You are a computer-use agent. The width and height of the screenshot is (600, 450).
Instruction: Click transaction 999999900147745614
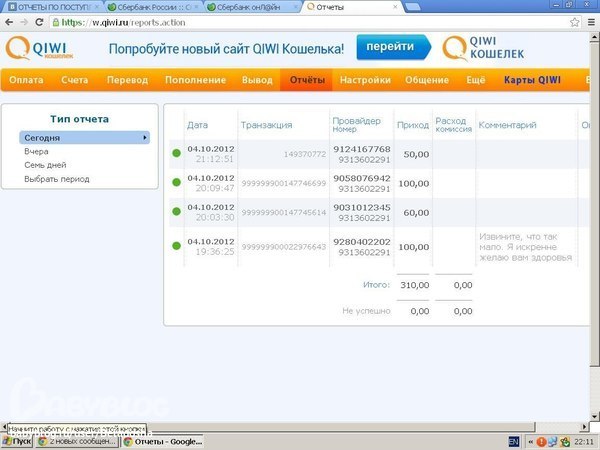(284, 212)
